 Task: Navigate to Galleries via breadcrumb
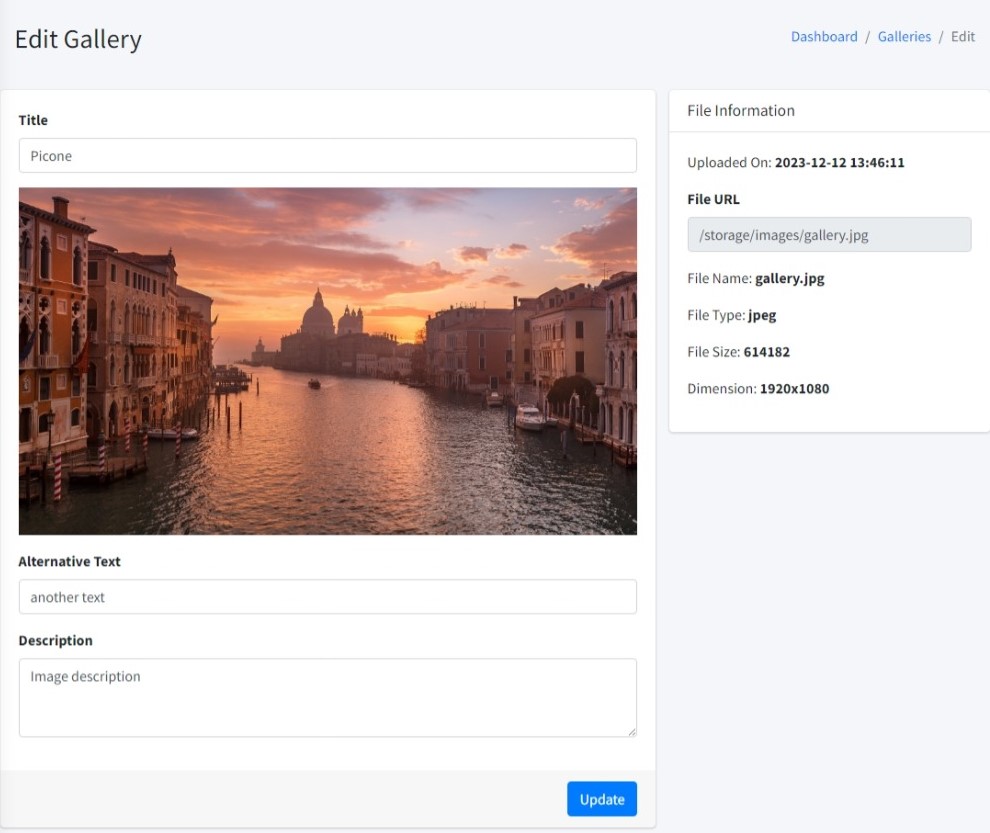903,36
